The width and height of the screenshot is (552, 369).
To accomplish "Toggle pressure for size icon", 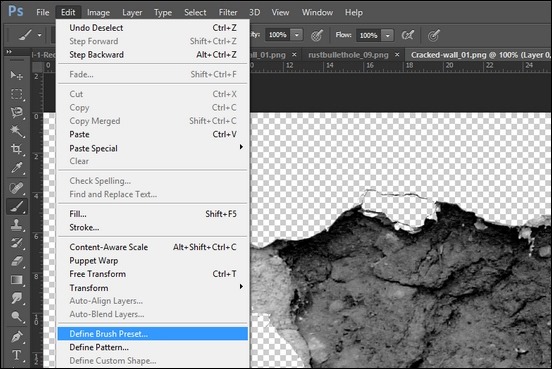I will [x=434, y=35].
